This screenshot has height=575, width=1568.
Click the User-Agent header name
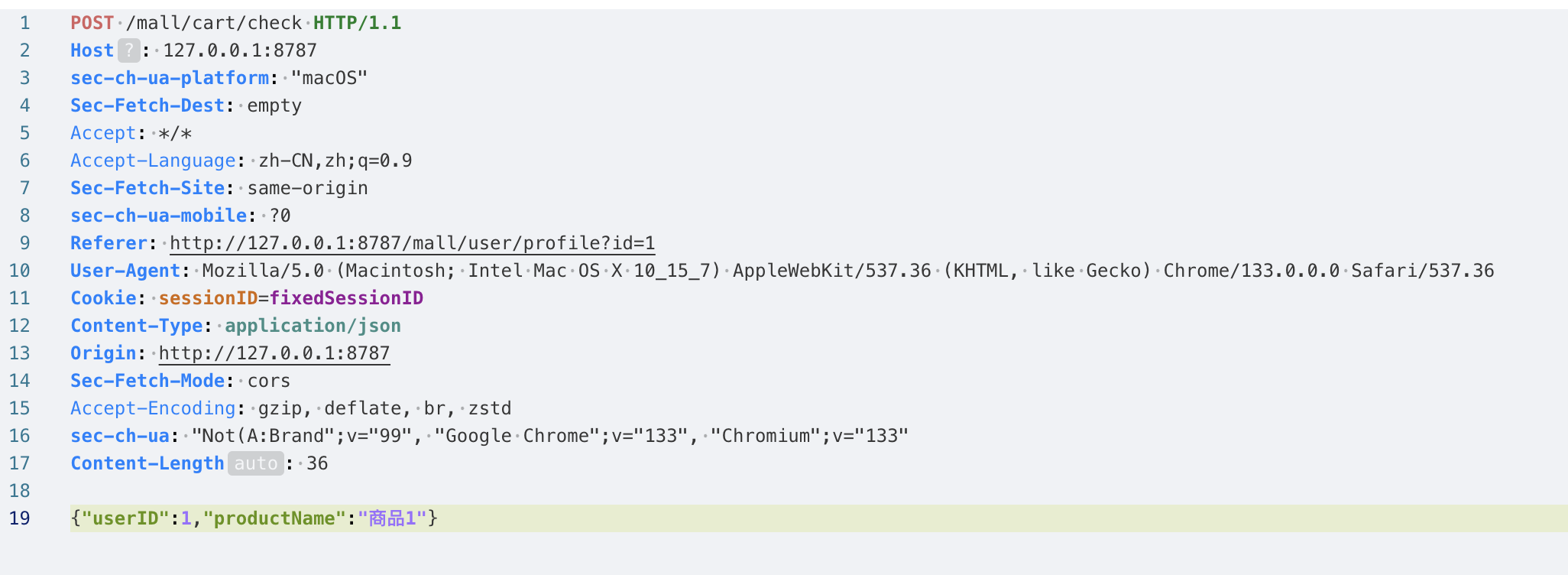tap(125, 271)
